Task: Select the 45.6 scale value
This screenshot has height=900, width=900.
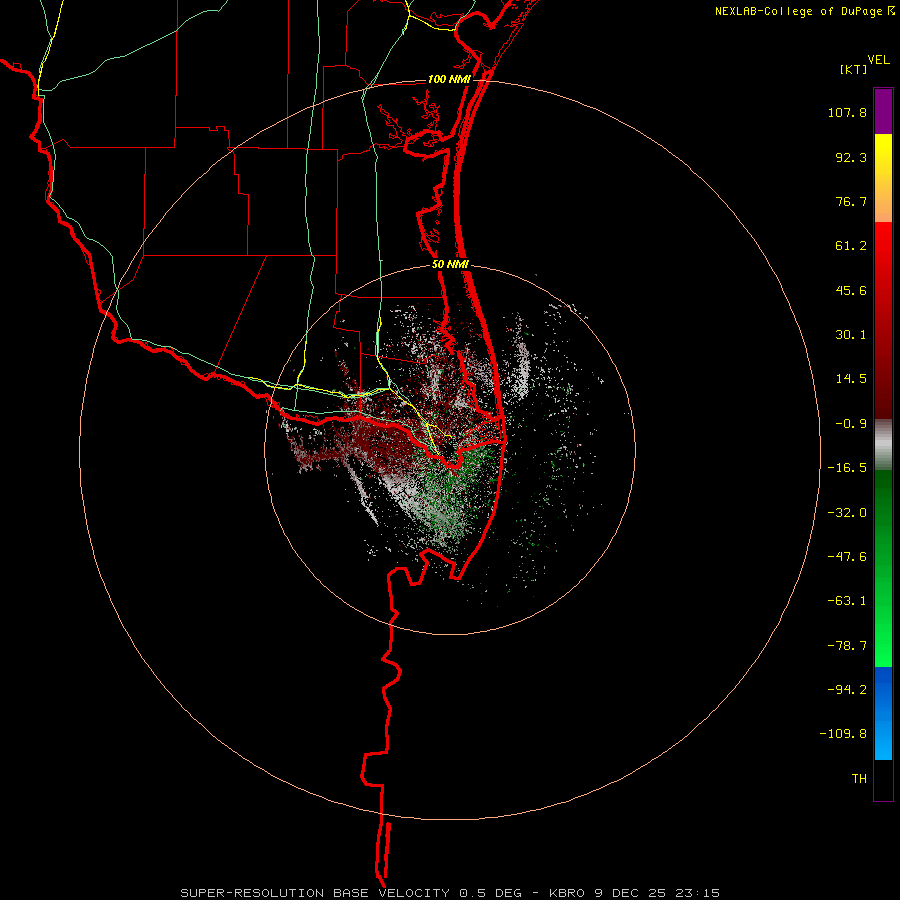Action: pos(851,290)
